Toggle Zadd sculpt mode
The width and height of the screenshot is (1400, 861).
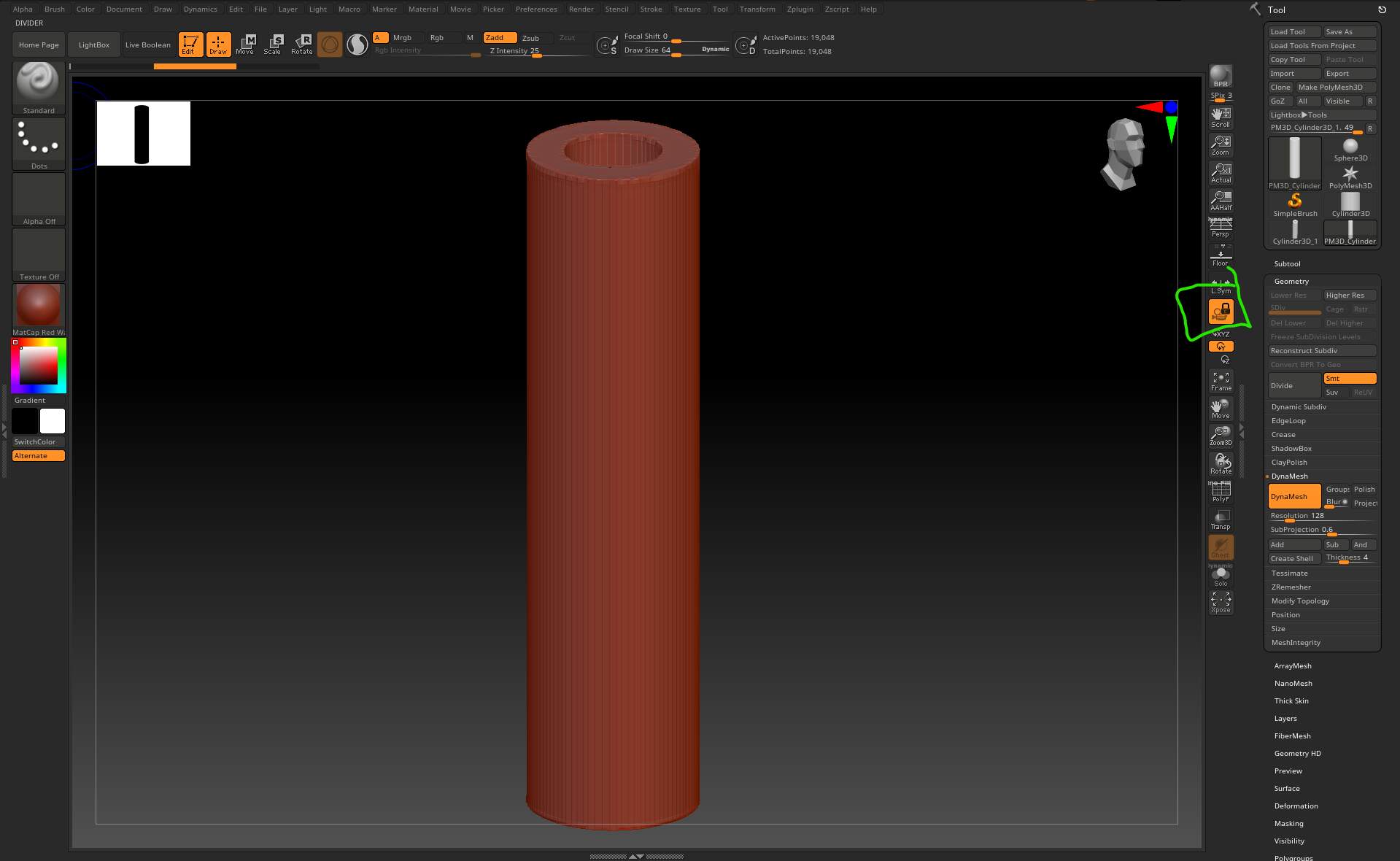tap(500, 37)
